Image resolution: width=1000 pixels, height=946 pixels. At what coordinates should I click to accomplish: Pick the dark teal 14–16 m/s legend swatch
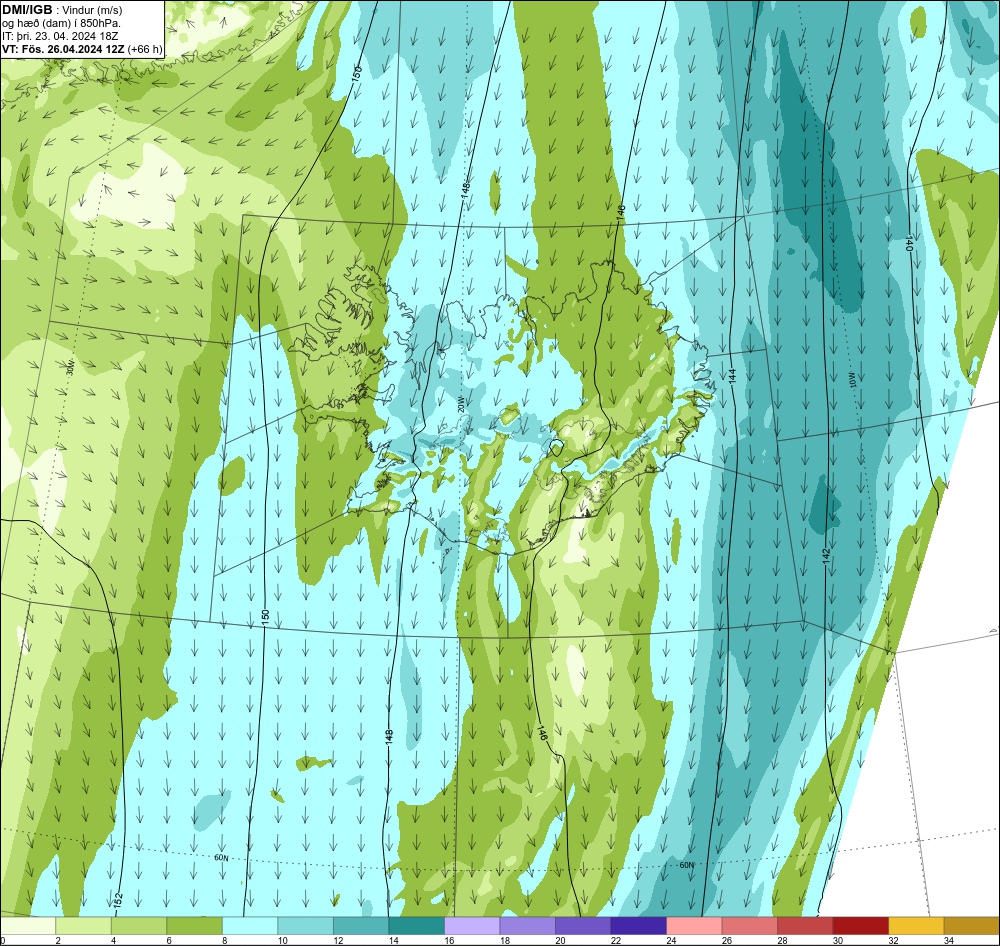tap(416, 926)
